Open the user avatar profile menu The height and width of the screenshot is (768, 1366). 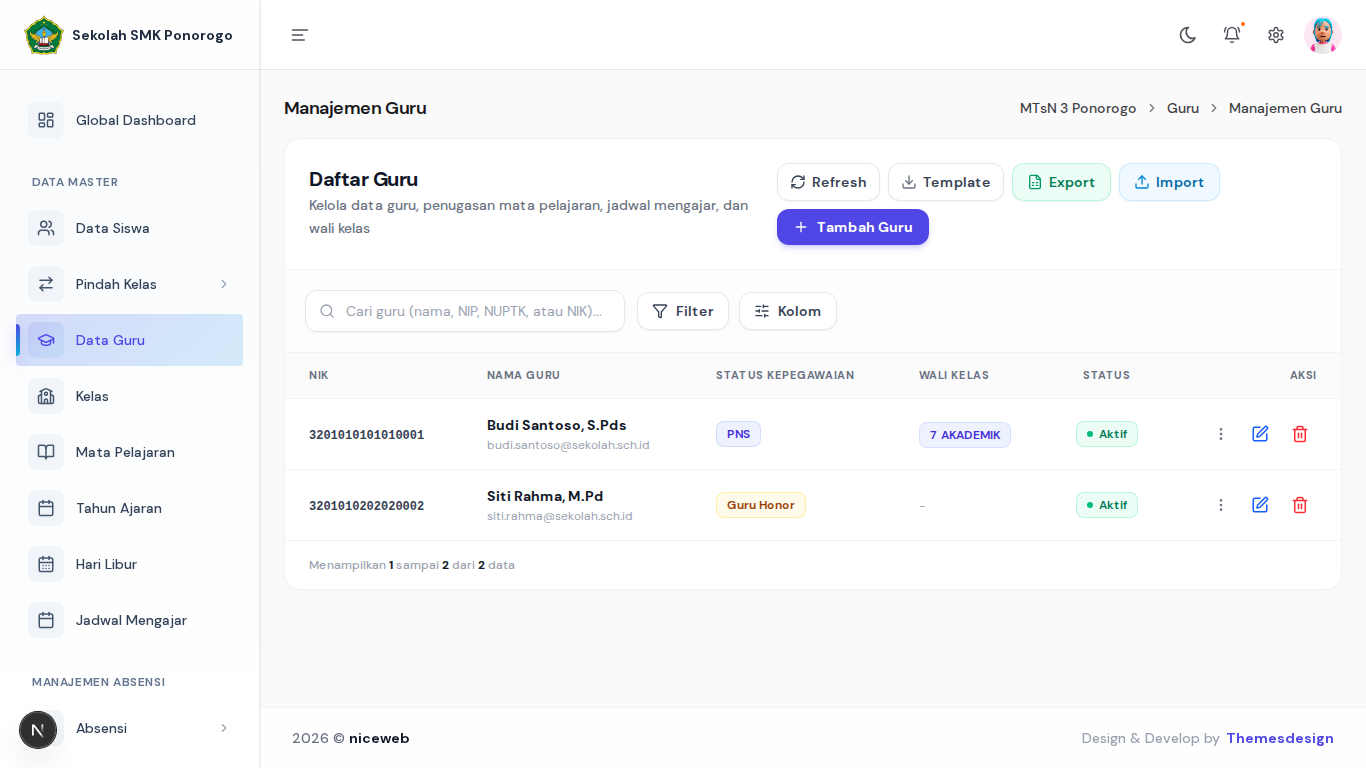[x=1323, y=35]
